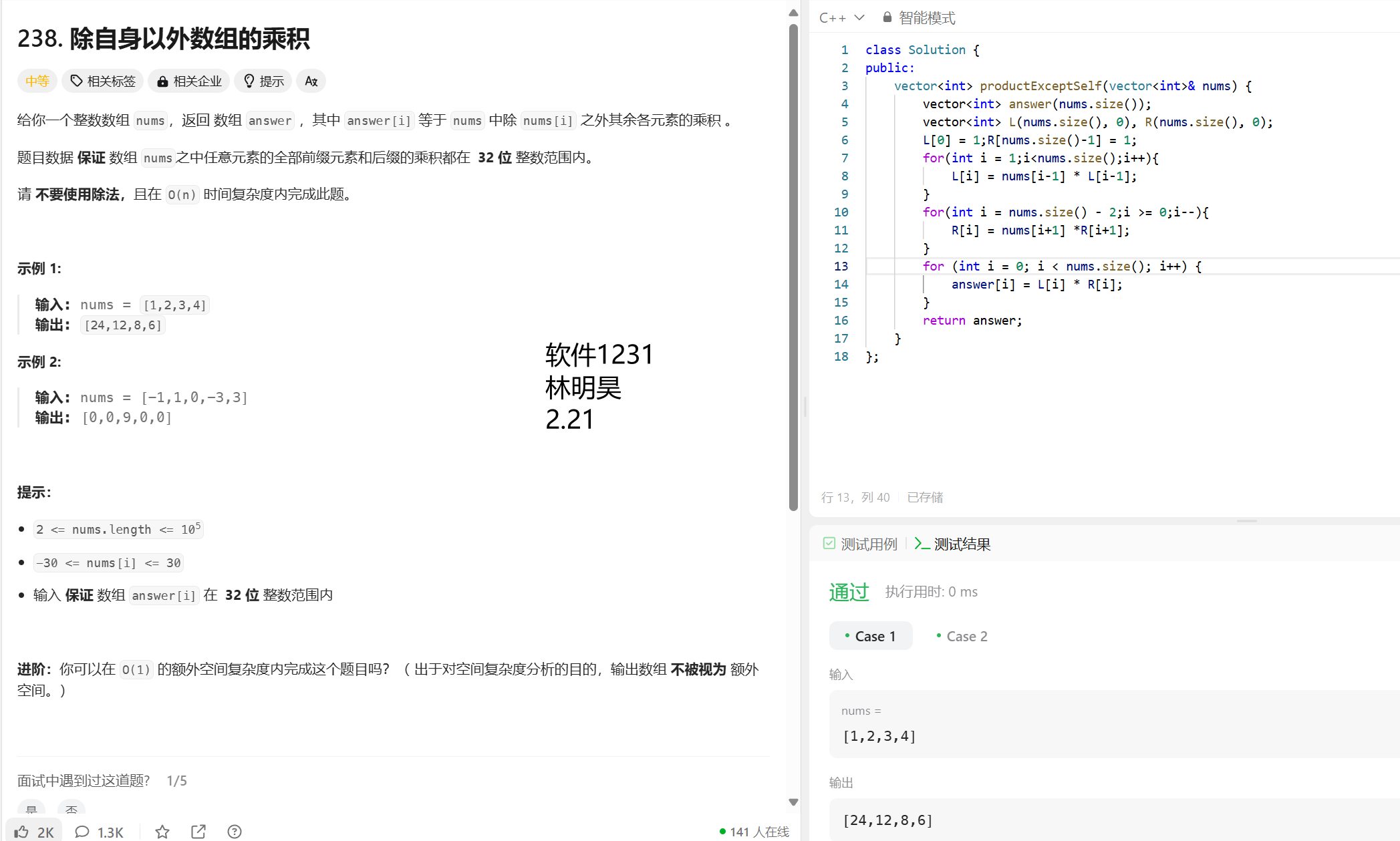The image size is (1400, 841).
Task: Click the 中等 difficulty badge
Action: tap(37, 81)
